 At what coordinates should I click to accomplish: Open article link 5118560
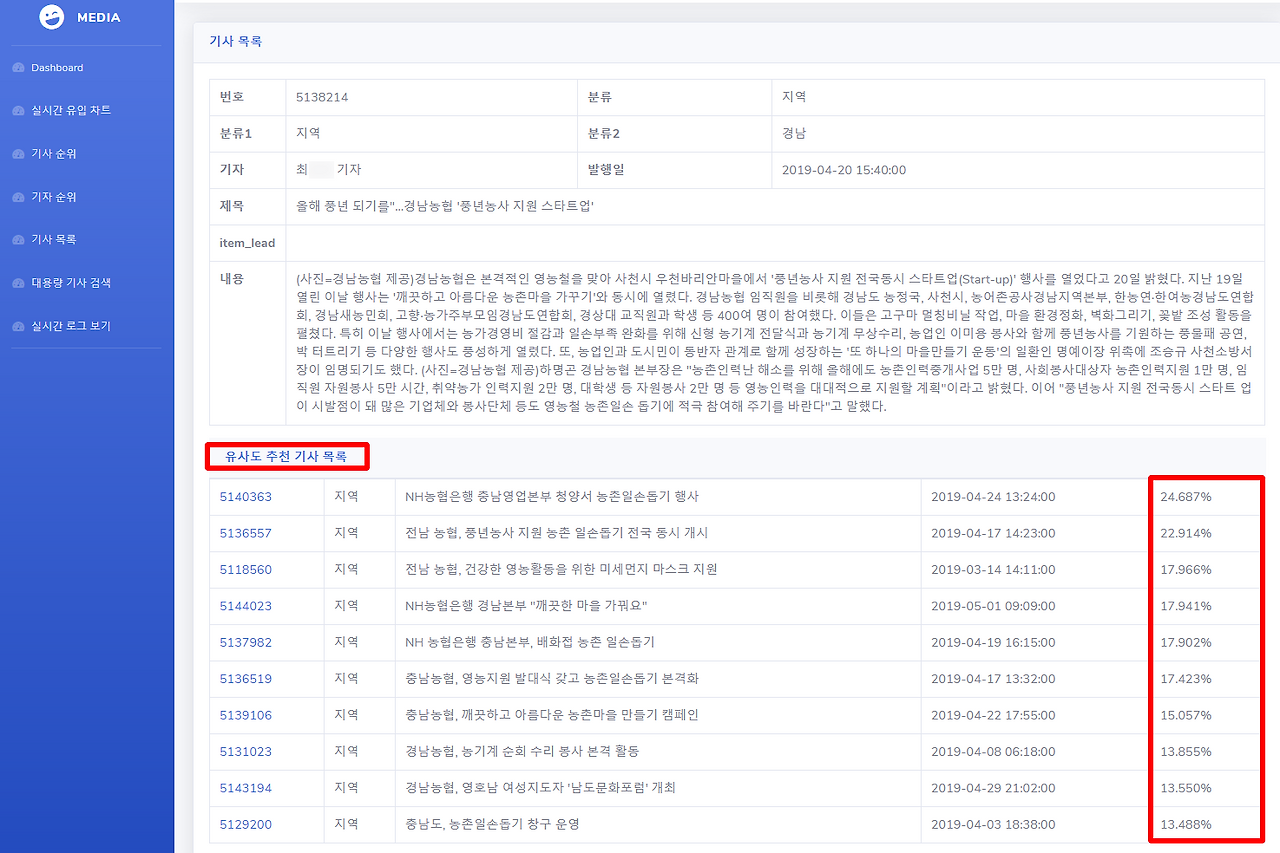(246, 570)
